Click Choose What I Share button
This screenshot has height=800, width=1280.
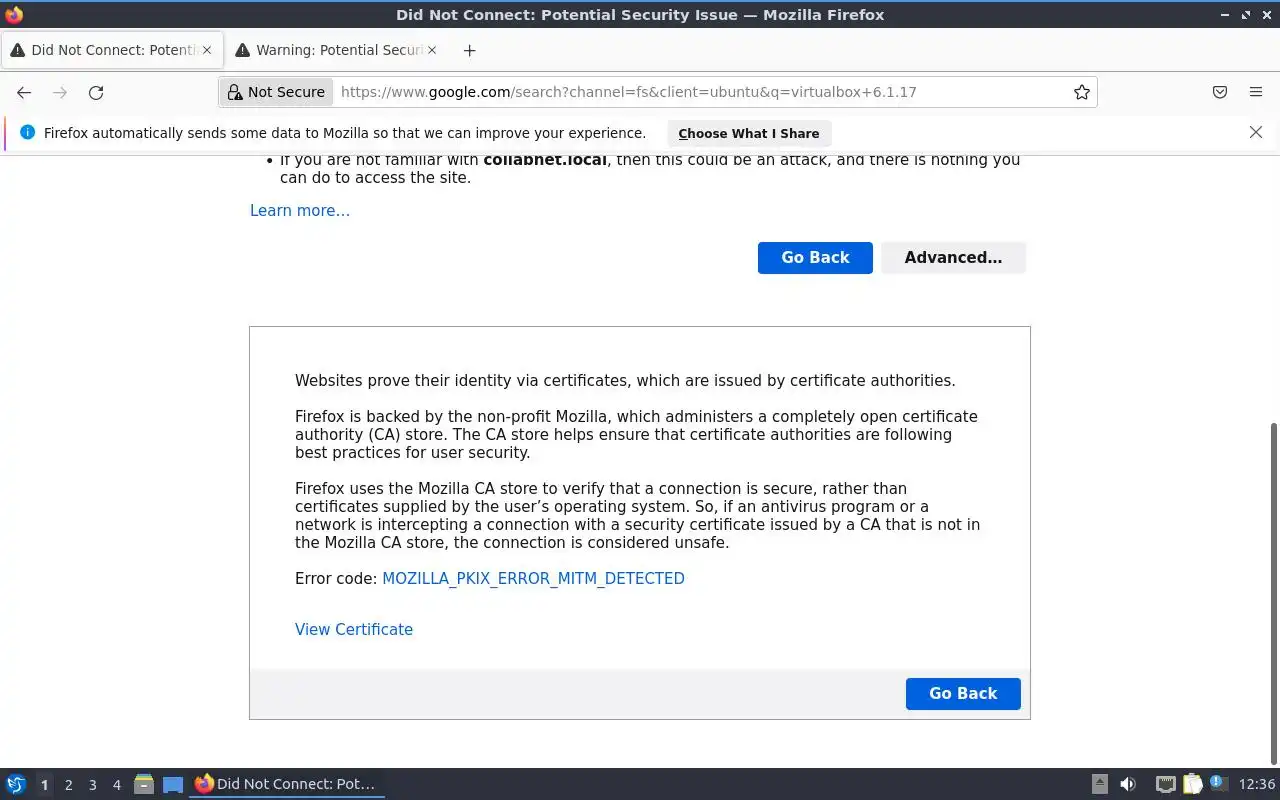[x=749, y=133]
